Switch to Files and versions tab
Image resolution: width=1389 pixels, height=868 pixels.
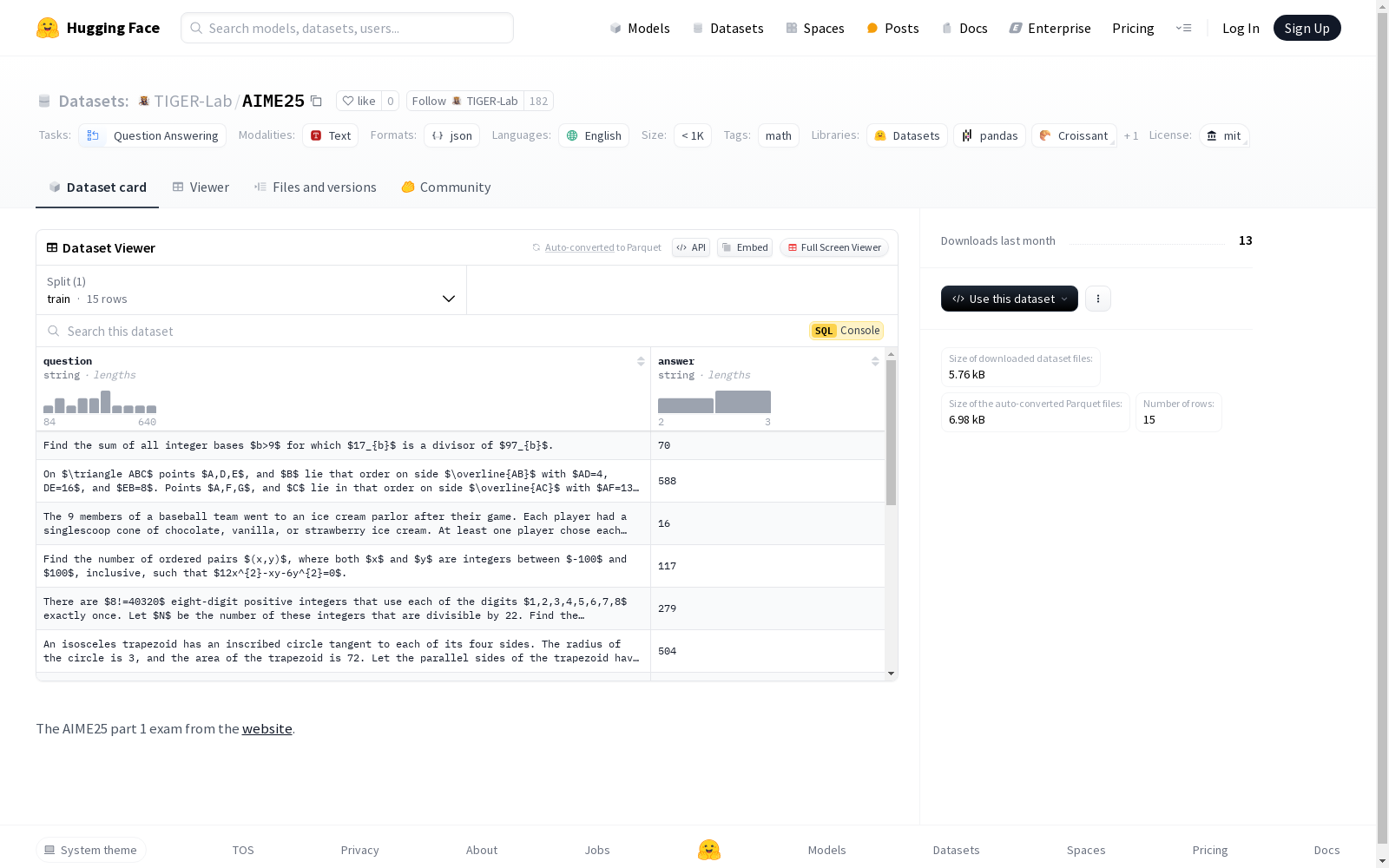(315, 187)
